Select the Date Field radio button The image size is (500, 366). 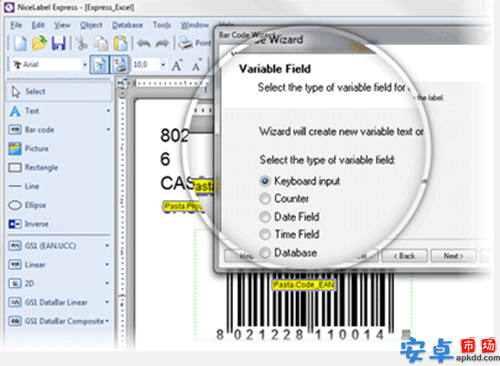(265, 217)
